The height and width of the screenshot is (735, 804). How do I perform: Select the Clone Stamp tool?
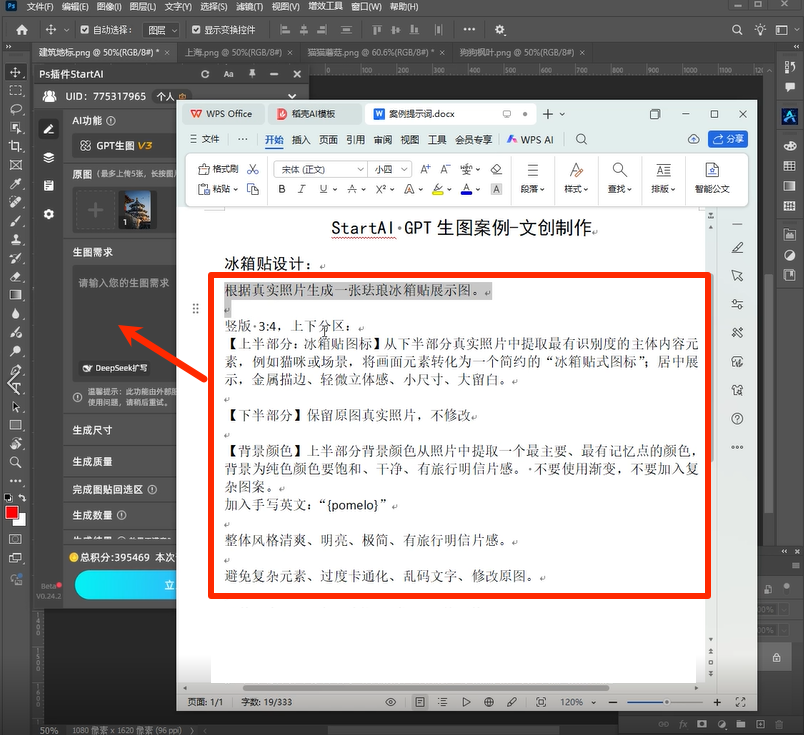[x=15, y=240]
